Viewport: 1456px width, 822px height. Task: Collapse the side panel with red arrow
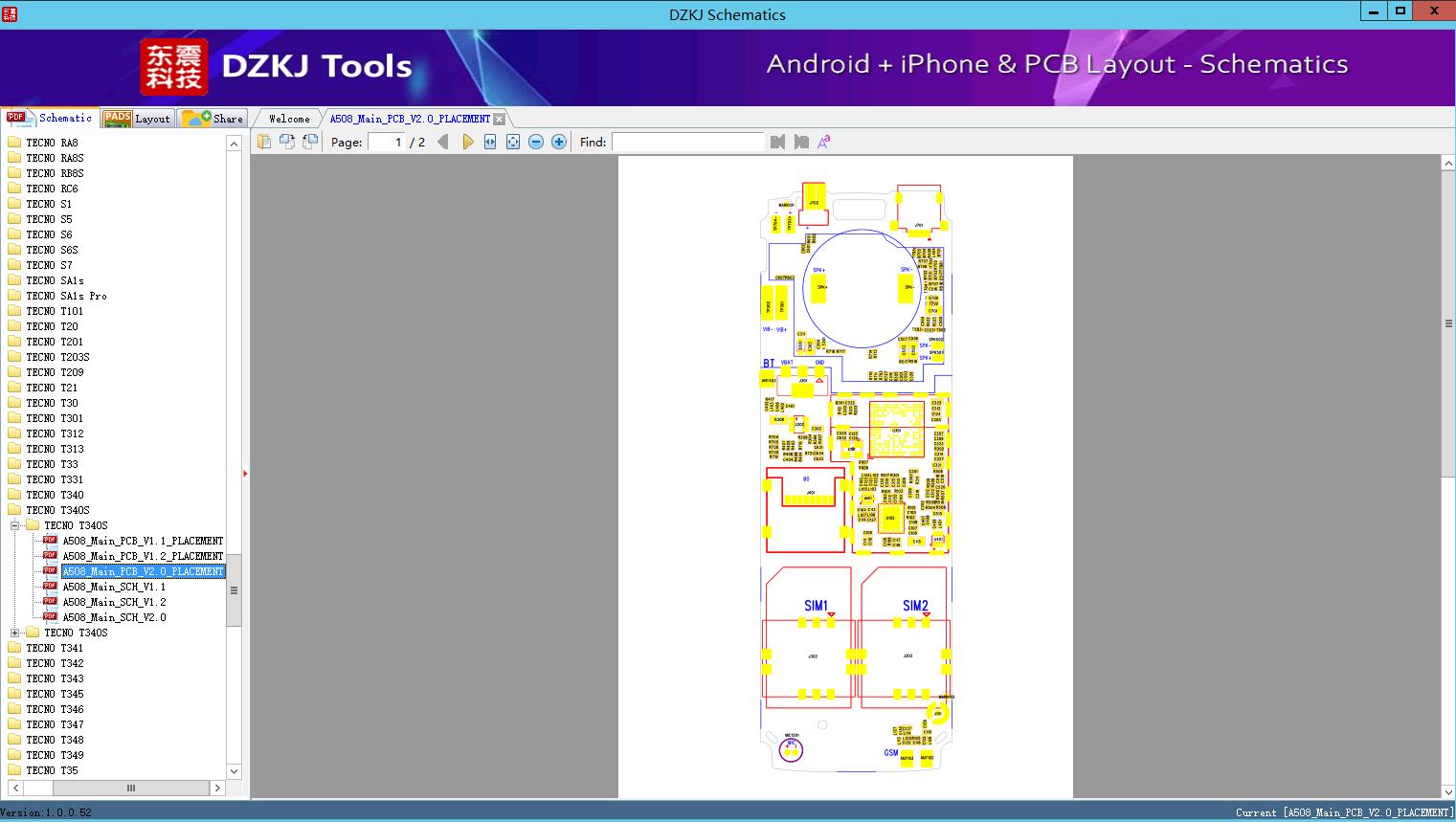coord(245,473)
